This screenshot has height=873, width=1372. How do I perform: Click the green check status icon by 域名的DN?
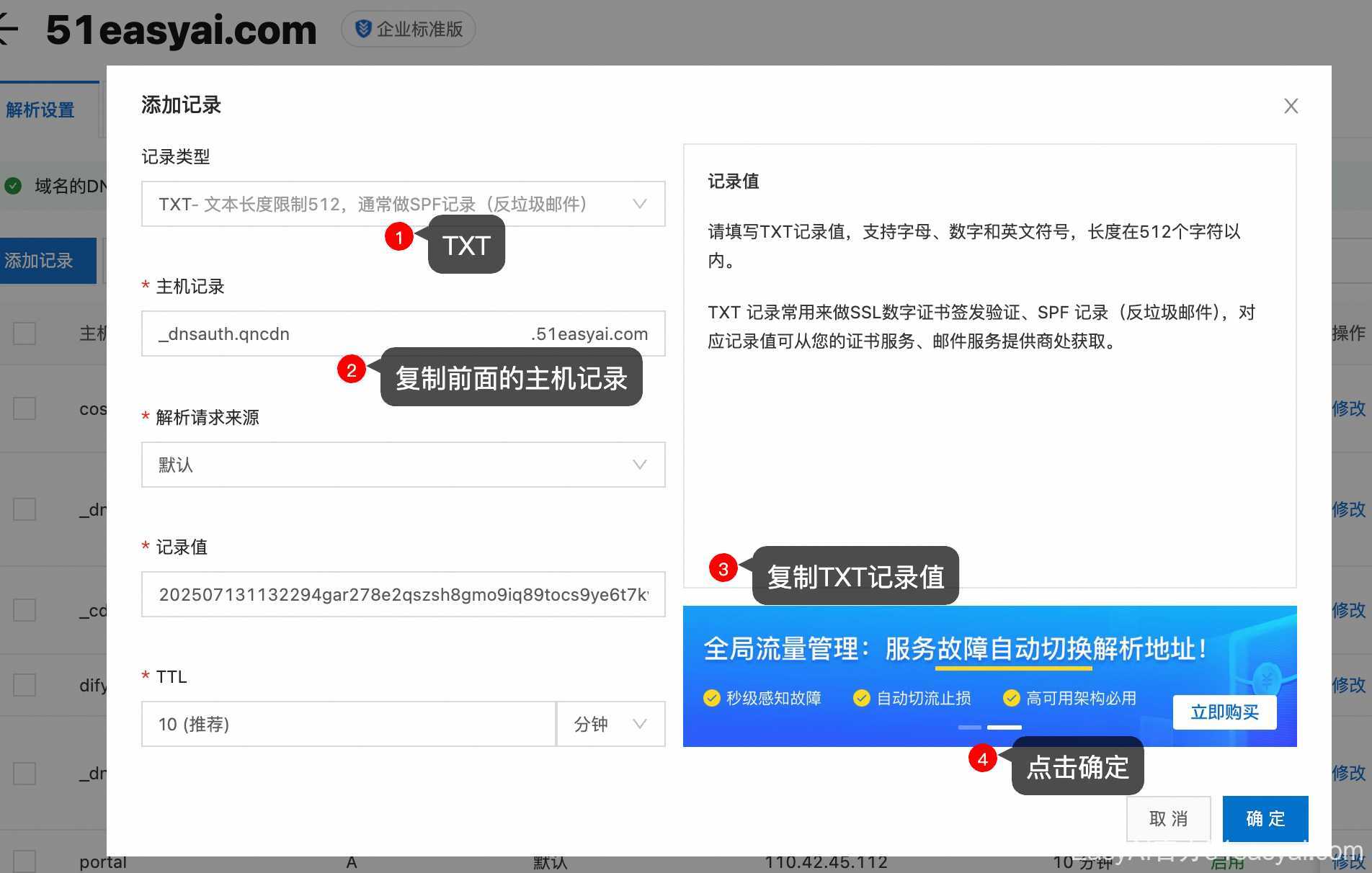pos(13,186)
